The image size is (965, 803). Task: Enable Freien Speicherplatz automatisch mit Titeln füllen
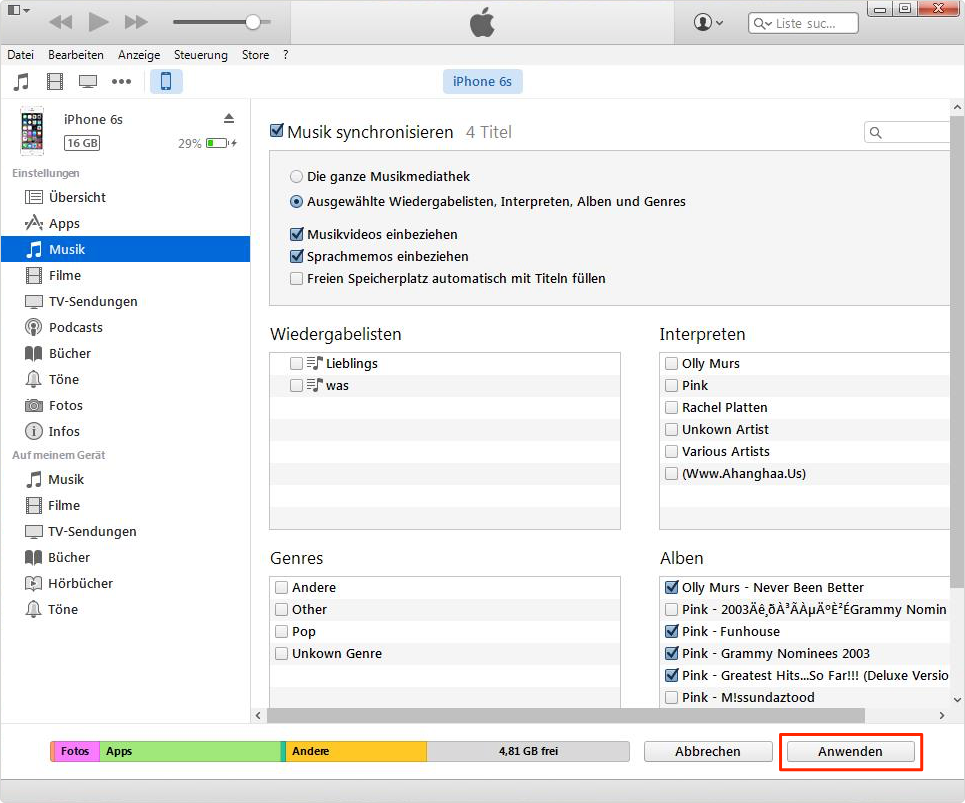pos(296,278)
